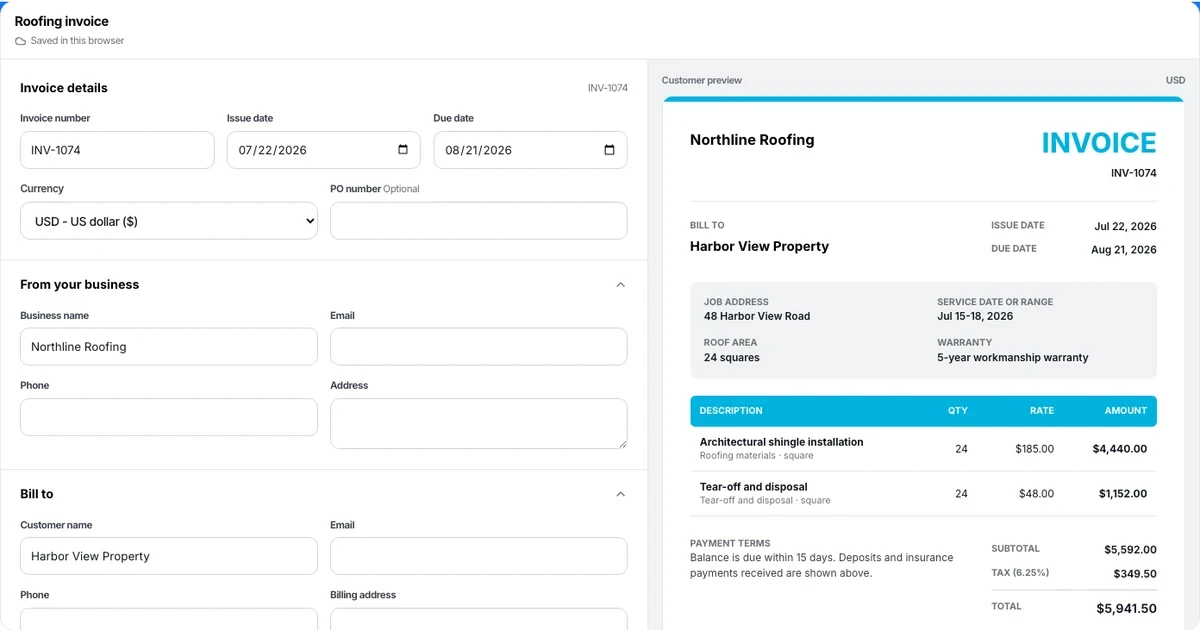Click the cloud saved-in-browser icon
This screenshot has height=630, width=1200.
(20, 41)
